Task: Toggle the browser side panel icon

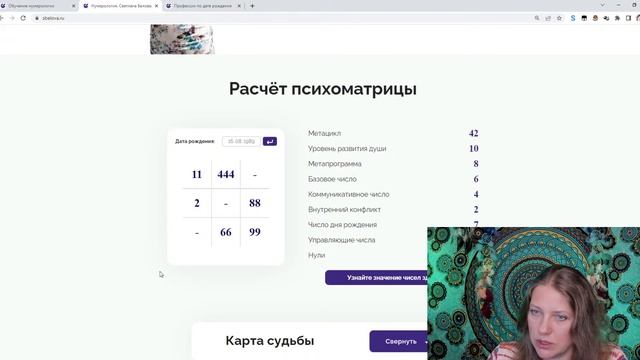Action: 629,18
